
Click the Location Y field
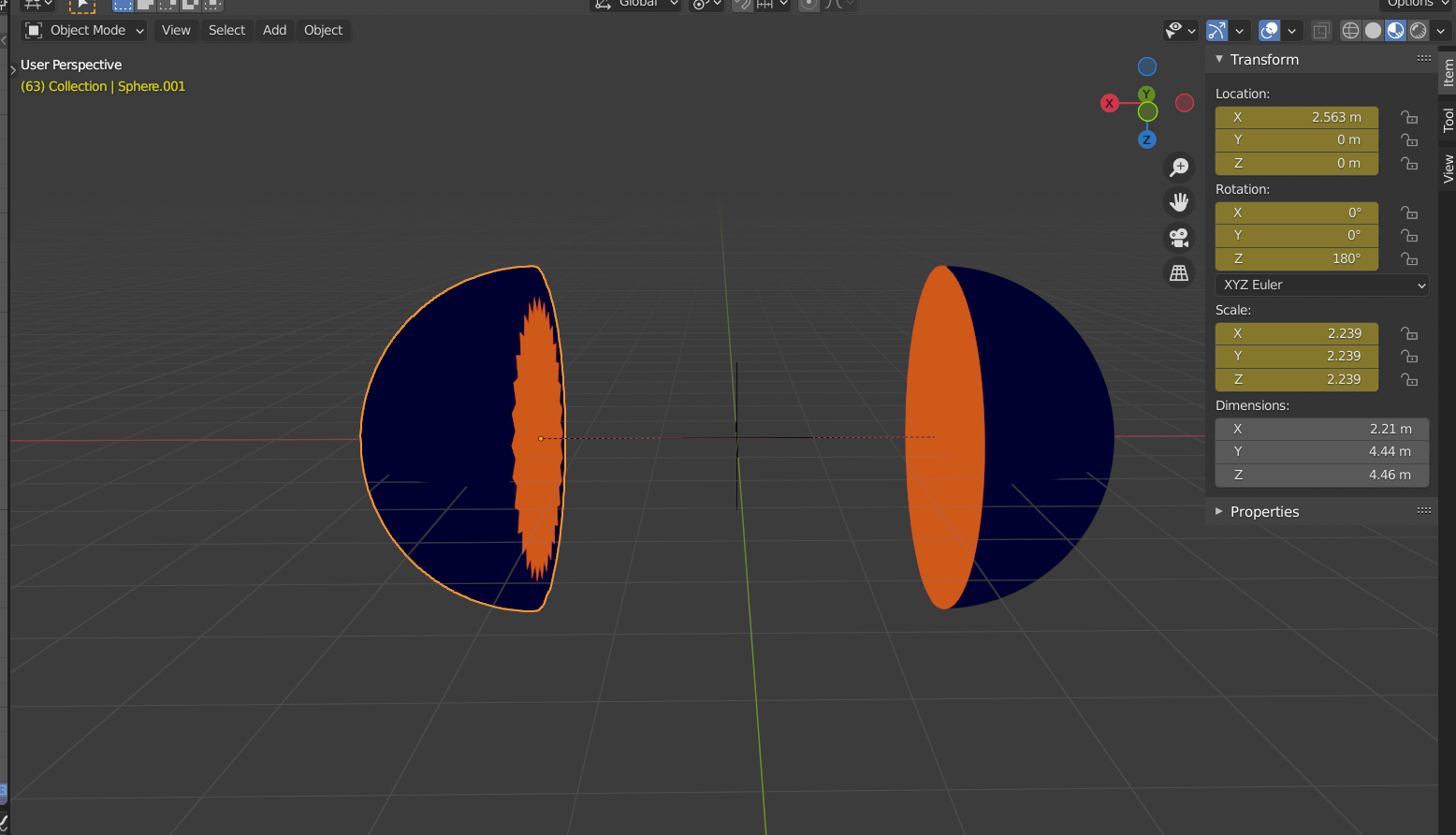(1297, 139)
